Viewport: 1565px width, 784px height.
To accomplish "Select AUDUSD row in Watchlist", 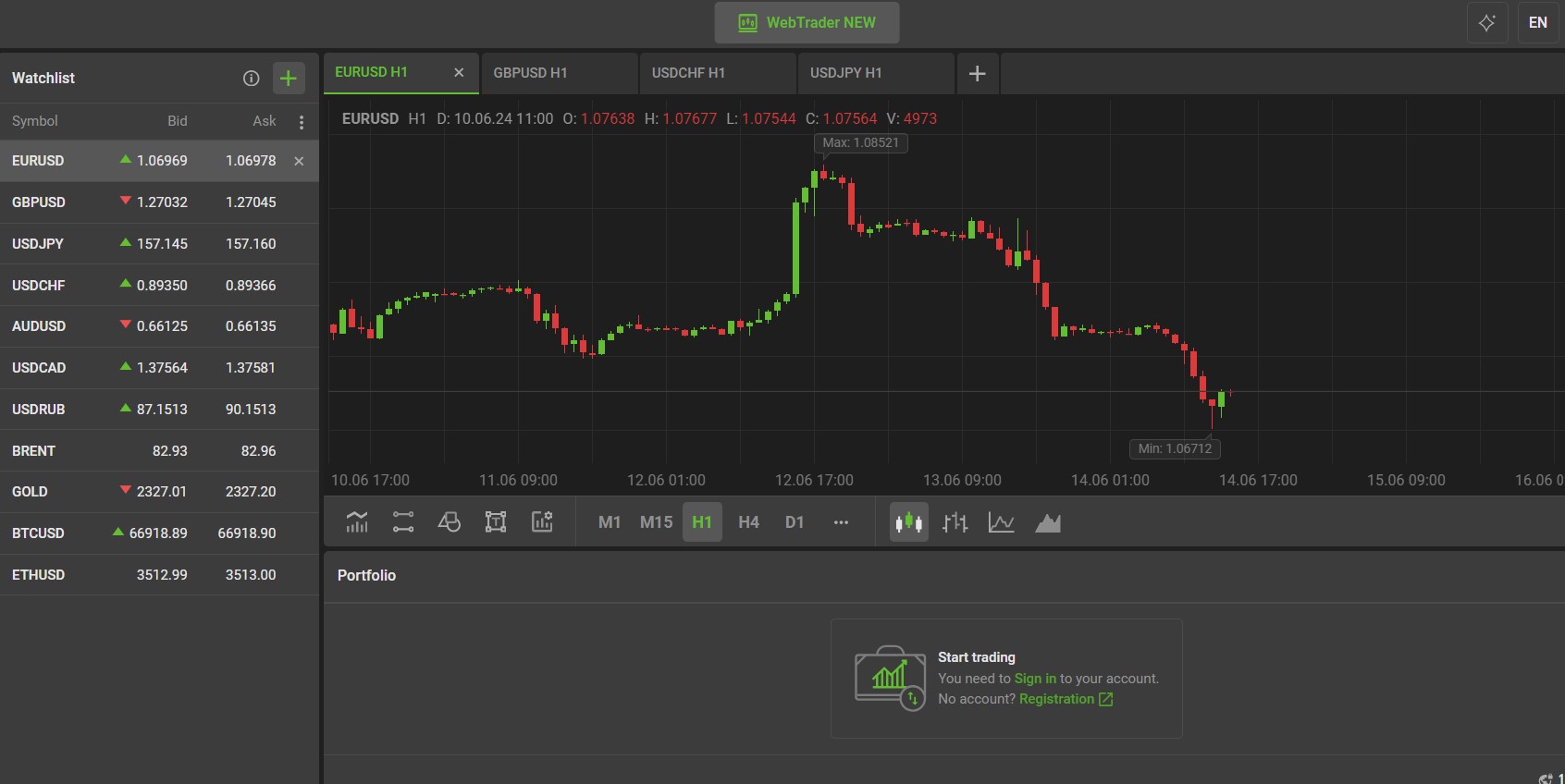I will click(159, 326).
